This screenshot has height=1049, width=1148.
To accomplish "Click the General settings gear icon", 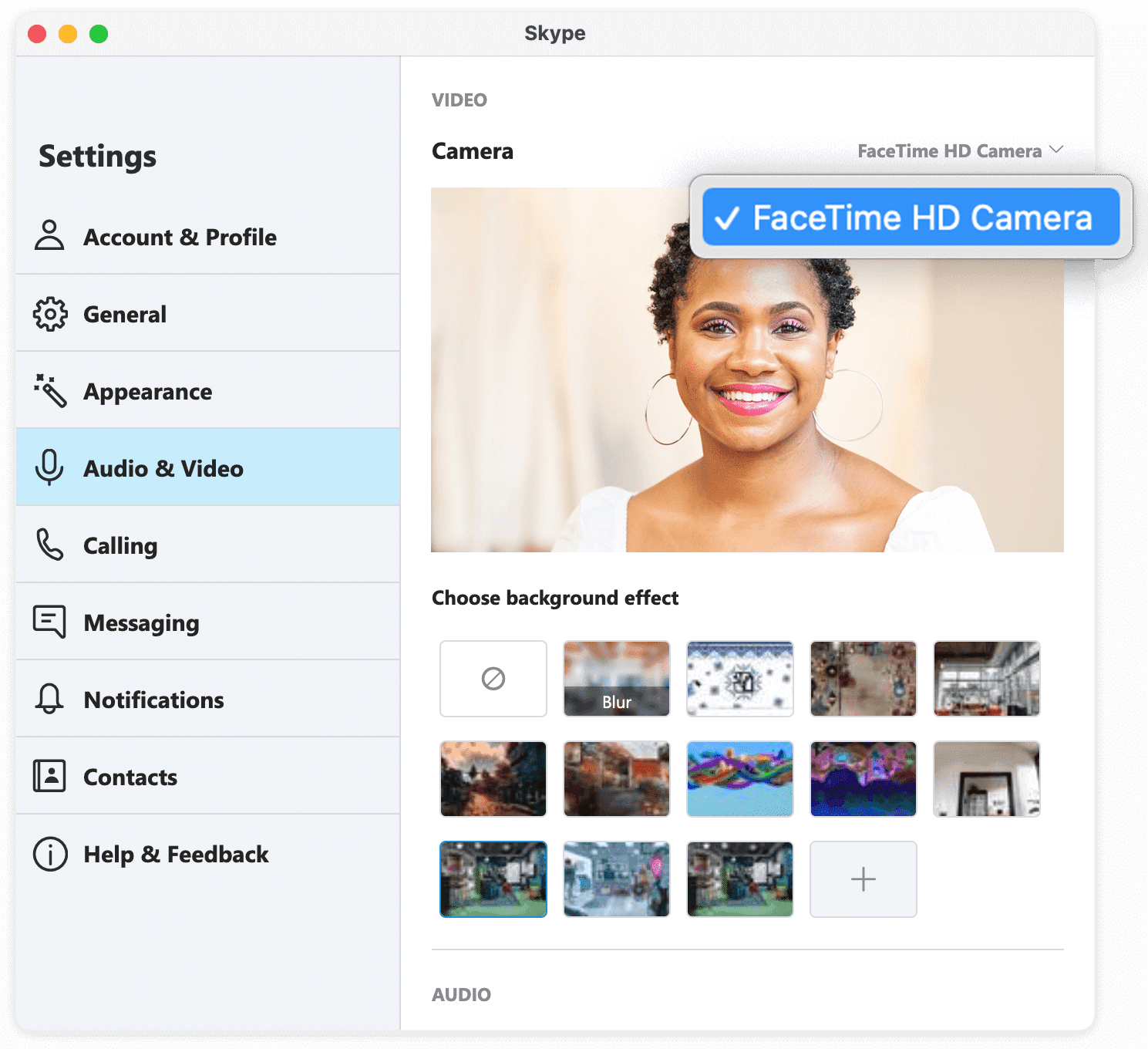I will 49,314.
